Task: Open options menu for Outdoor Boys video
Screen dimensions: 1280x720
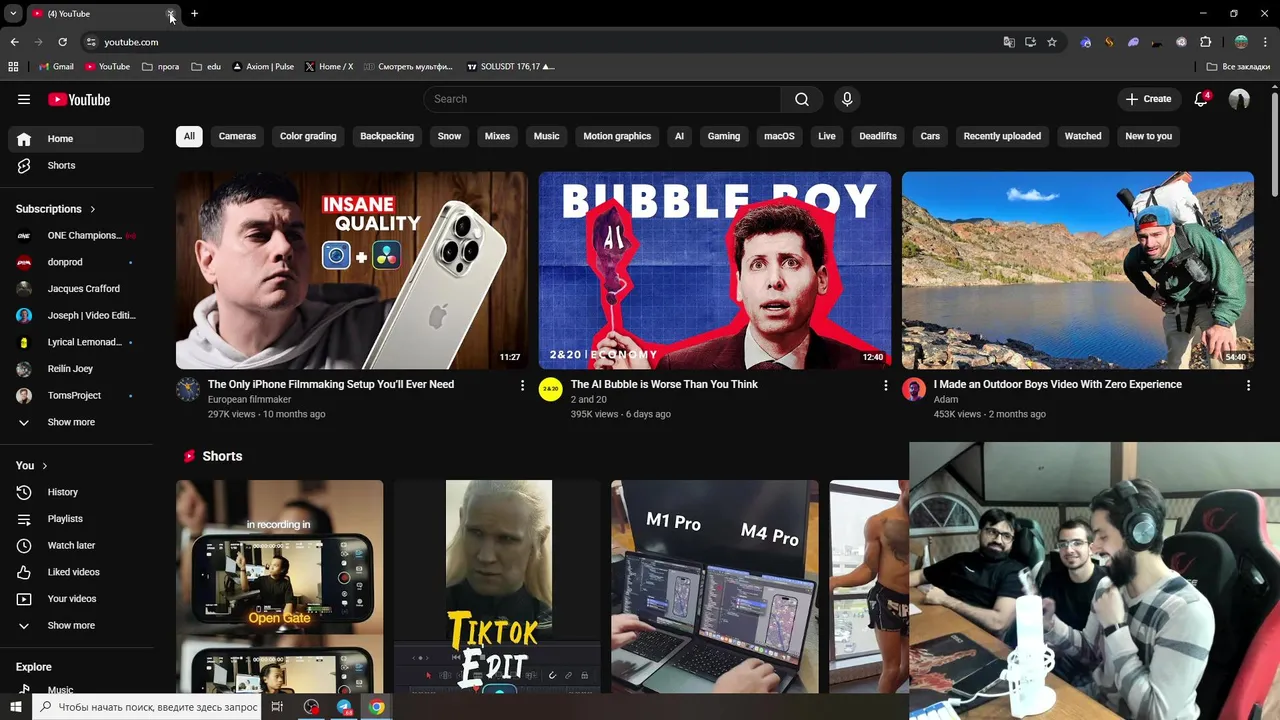Action: pyautogui.click(x=1248, y=385)
